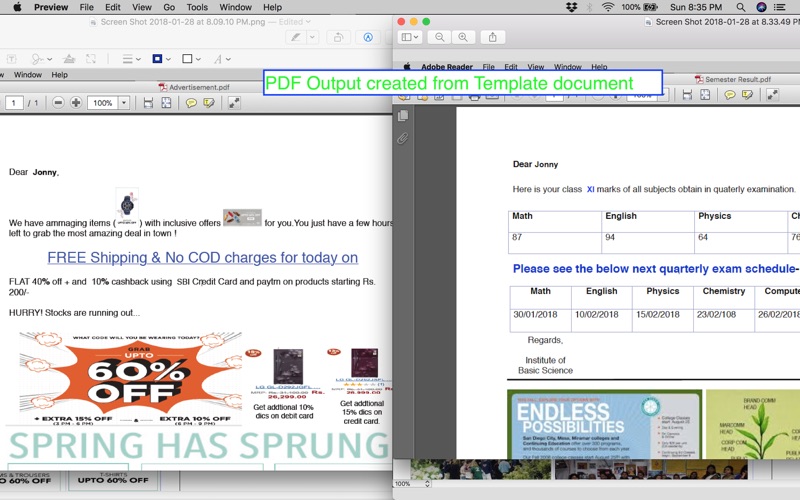Add a sticky note comment in Semester Result.pdf

click(730, 95)
